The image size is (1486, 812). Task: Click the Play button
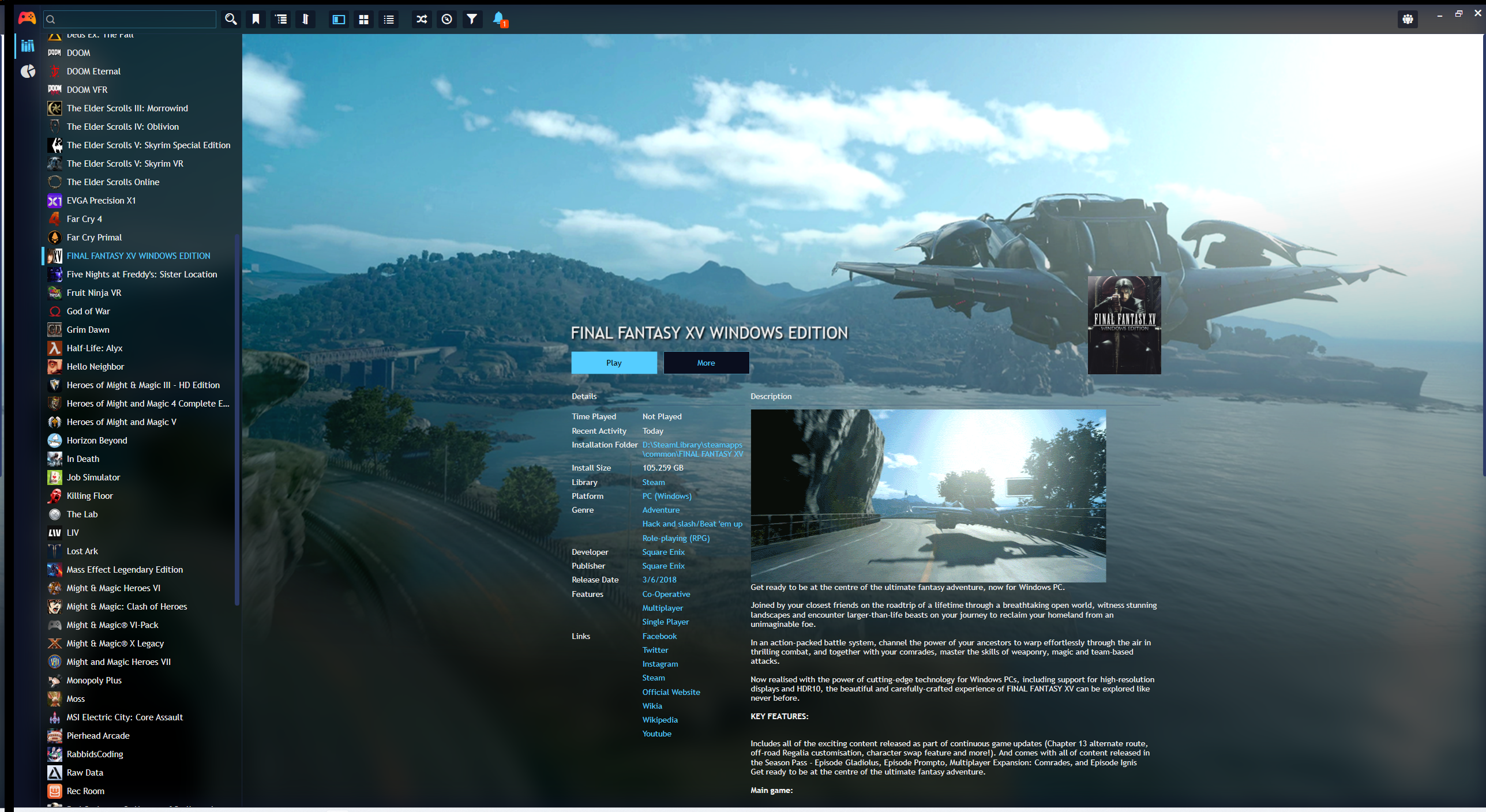[614, 363]
